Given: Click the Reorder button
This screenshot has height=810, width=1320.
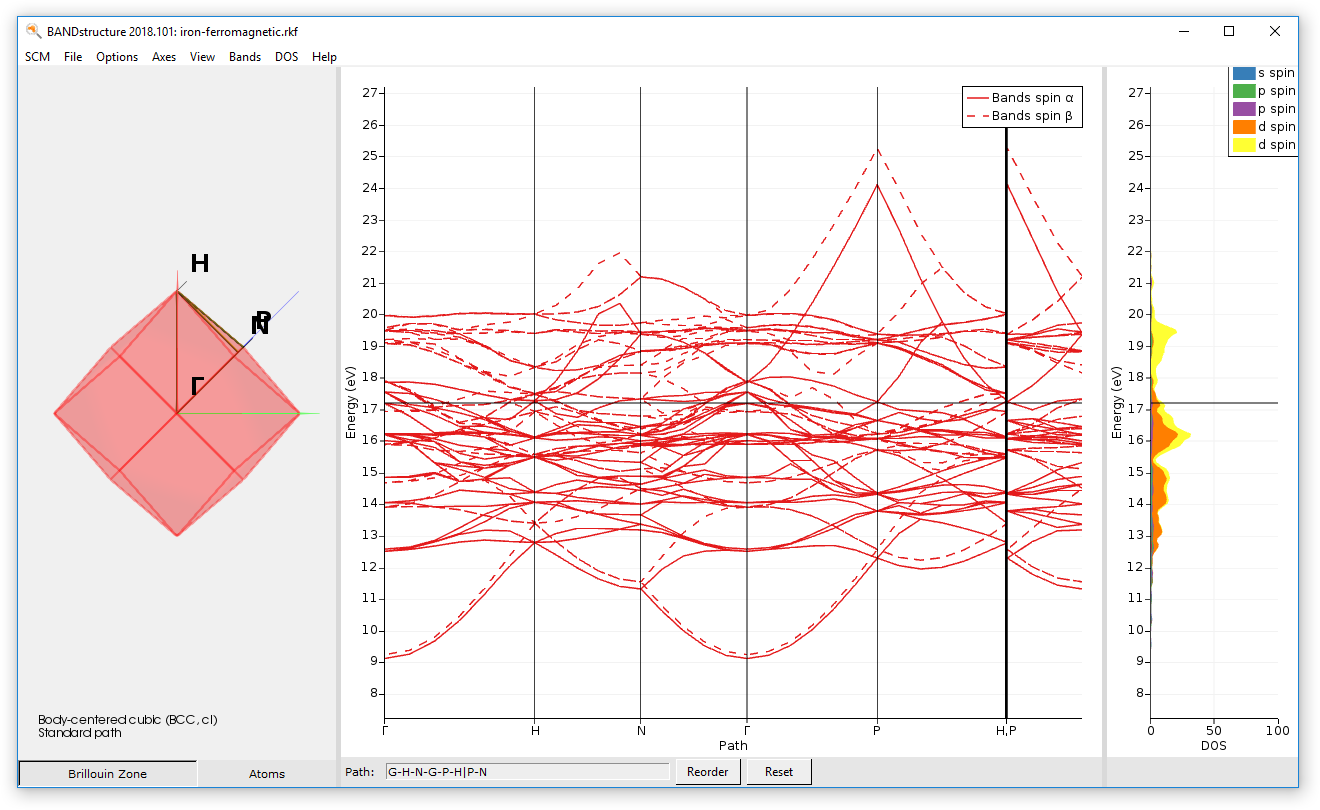Looking at the screenshot, I should click(708, 771).
